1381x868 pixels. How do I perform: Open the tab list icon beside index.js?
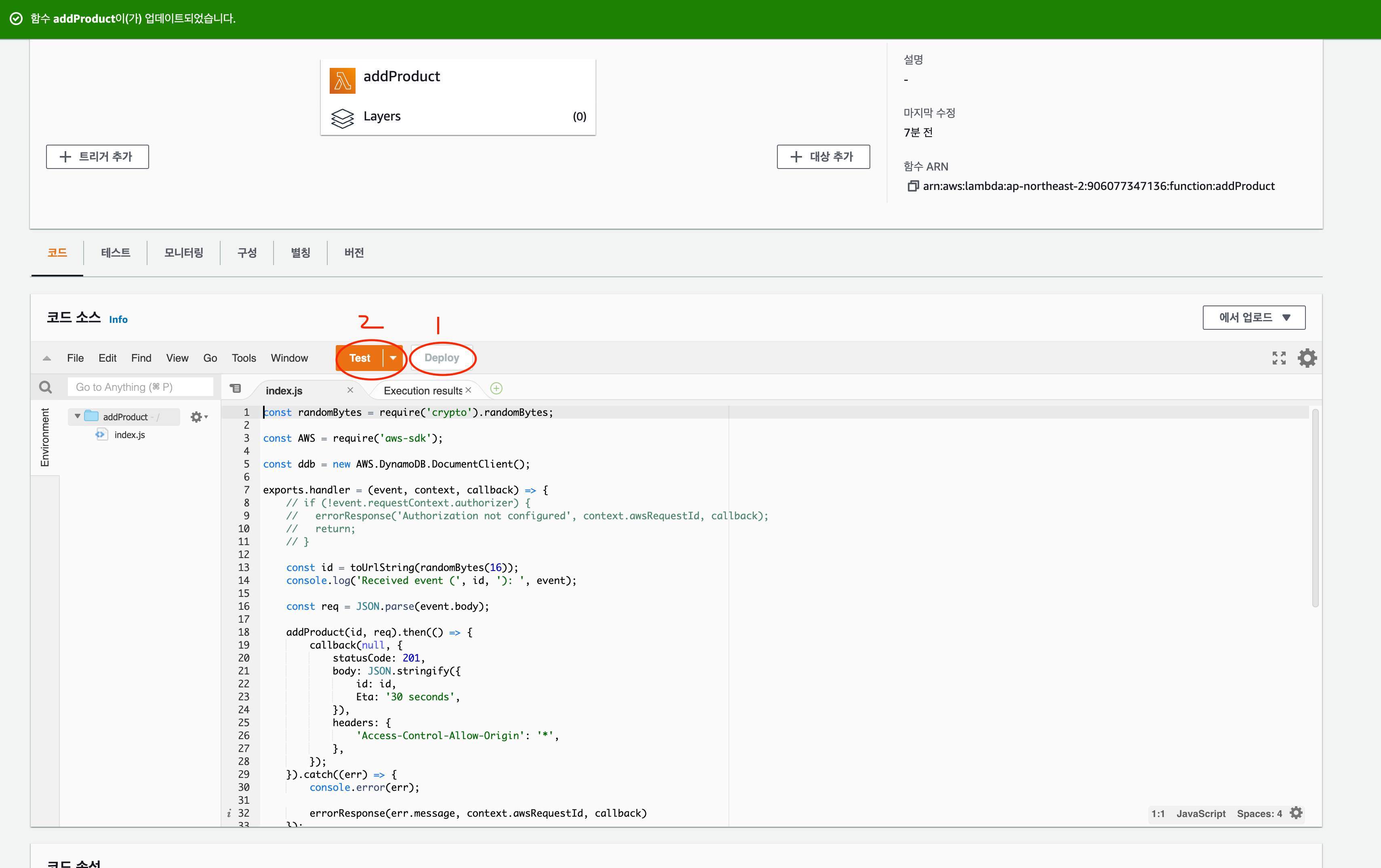(235, 388)
